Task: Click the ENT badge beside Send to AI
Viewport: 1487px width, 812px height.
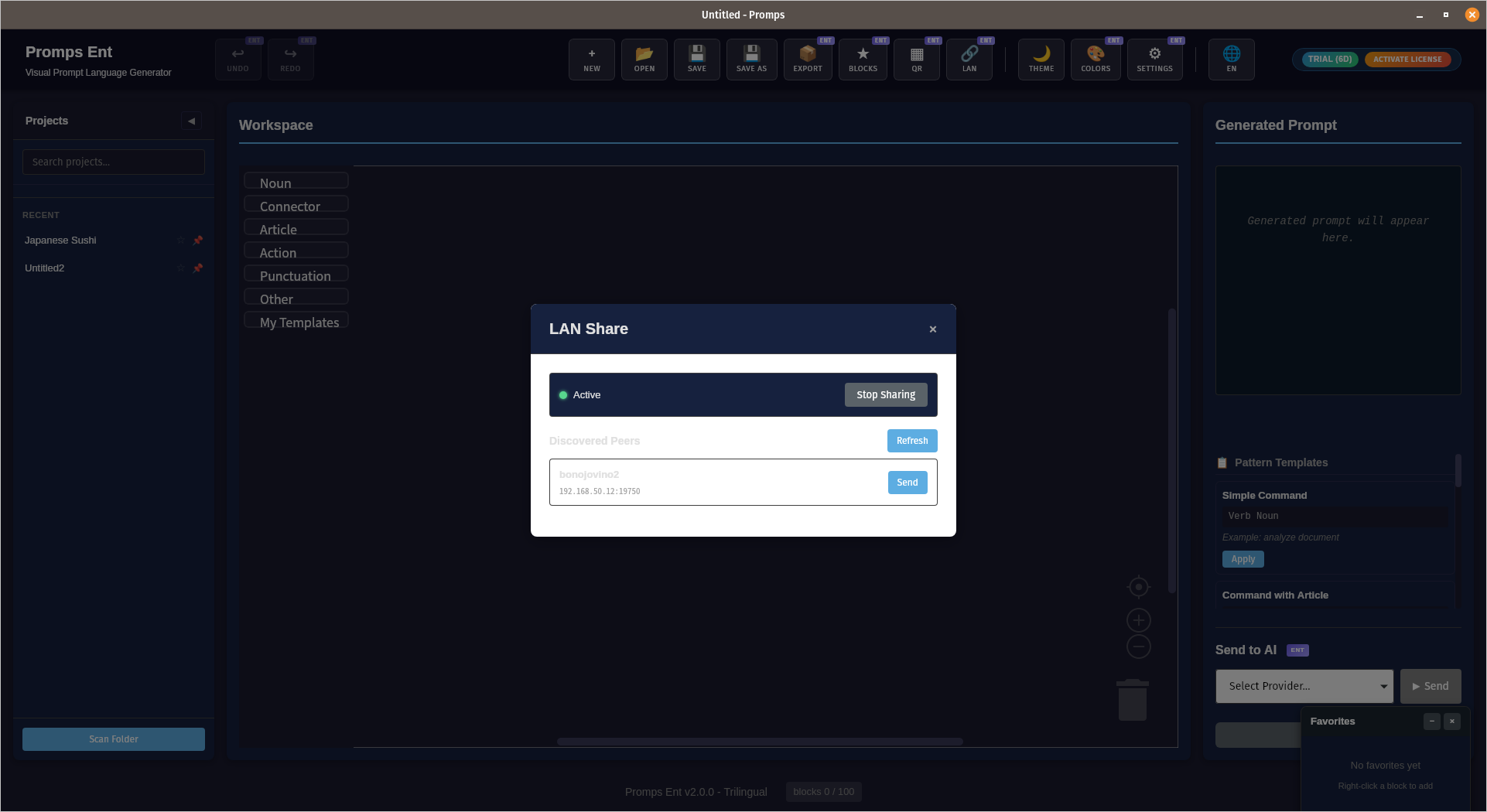Action: click(1297, 650)
